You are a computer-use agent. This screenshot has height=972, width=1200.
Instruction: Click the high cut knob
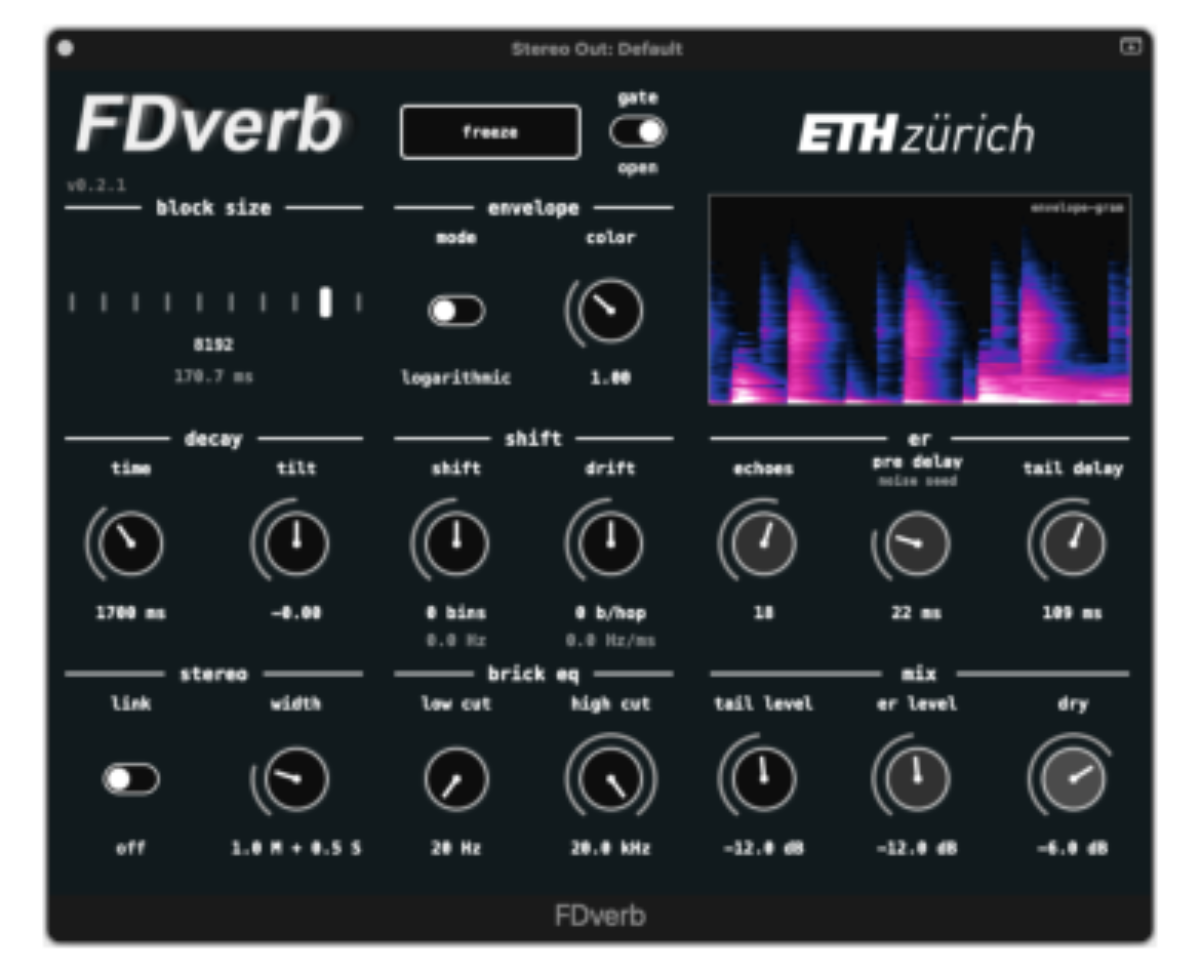[611, 780]
